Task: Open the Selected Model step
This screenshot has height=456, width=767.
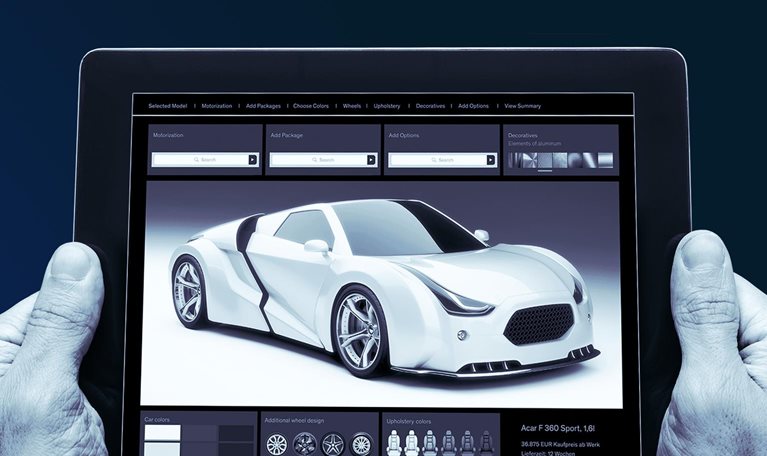Action: pyautogui.click(x=167, y=106)
